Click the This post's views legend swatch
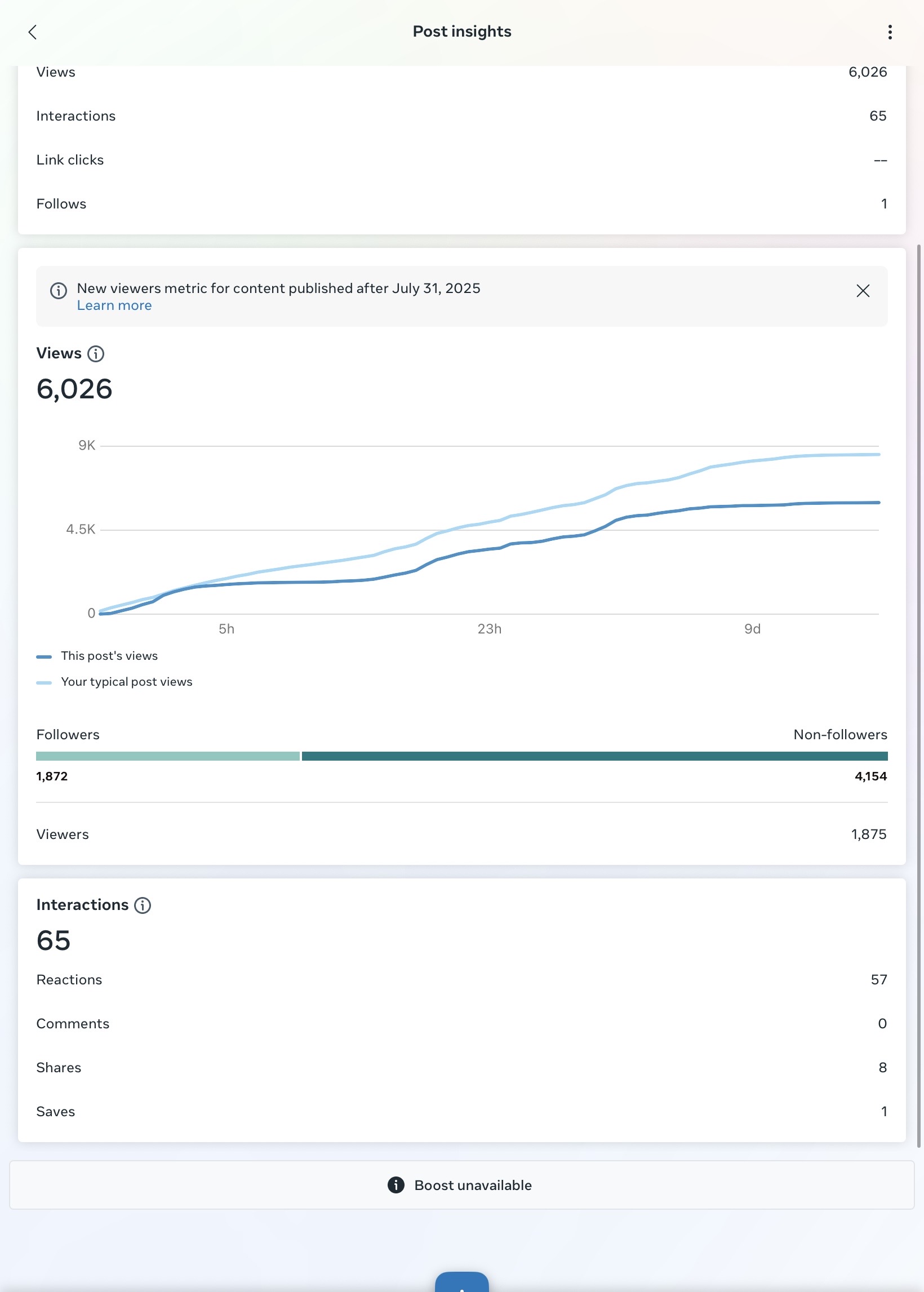The height and width of the screenshot is (1292, 924). click(44, 656)
